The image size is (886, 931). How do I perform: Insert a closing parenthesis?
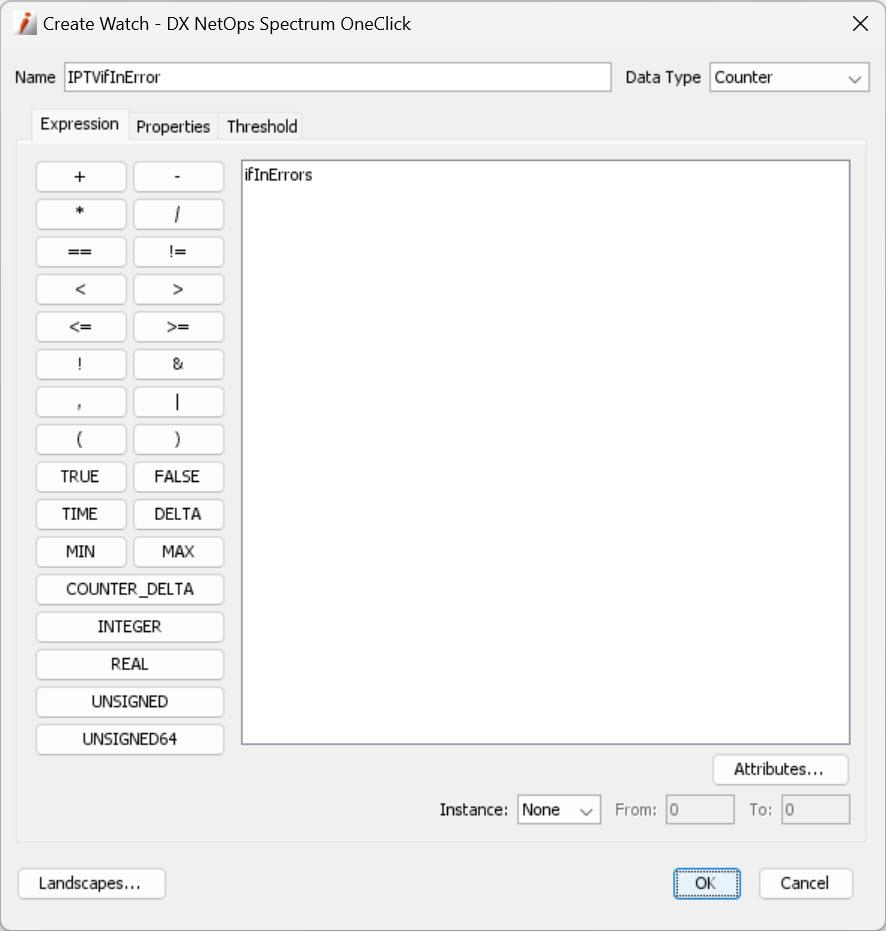(178, 439)
